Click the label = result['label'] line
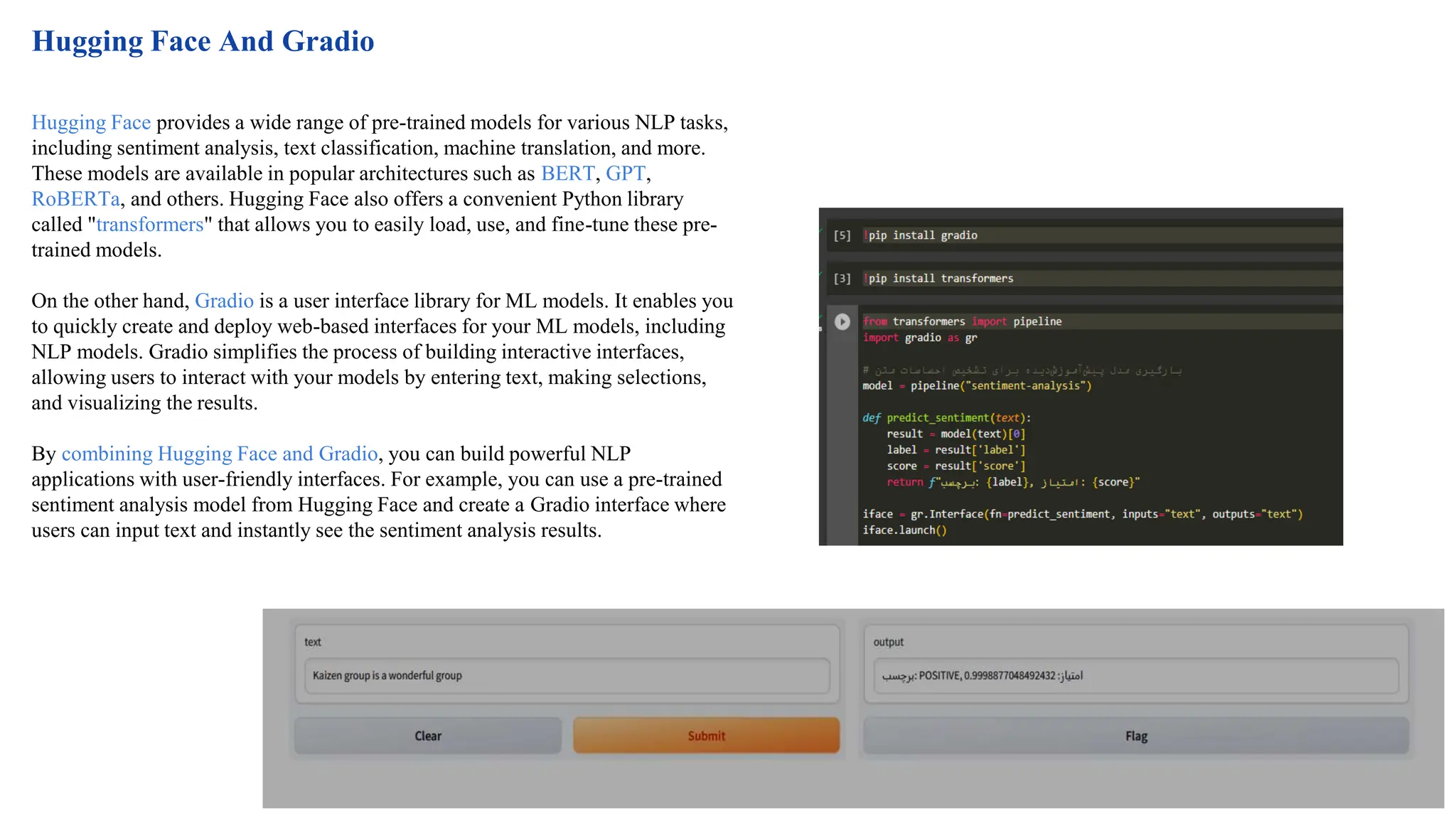 click(956, 450)
